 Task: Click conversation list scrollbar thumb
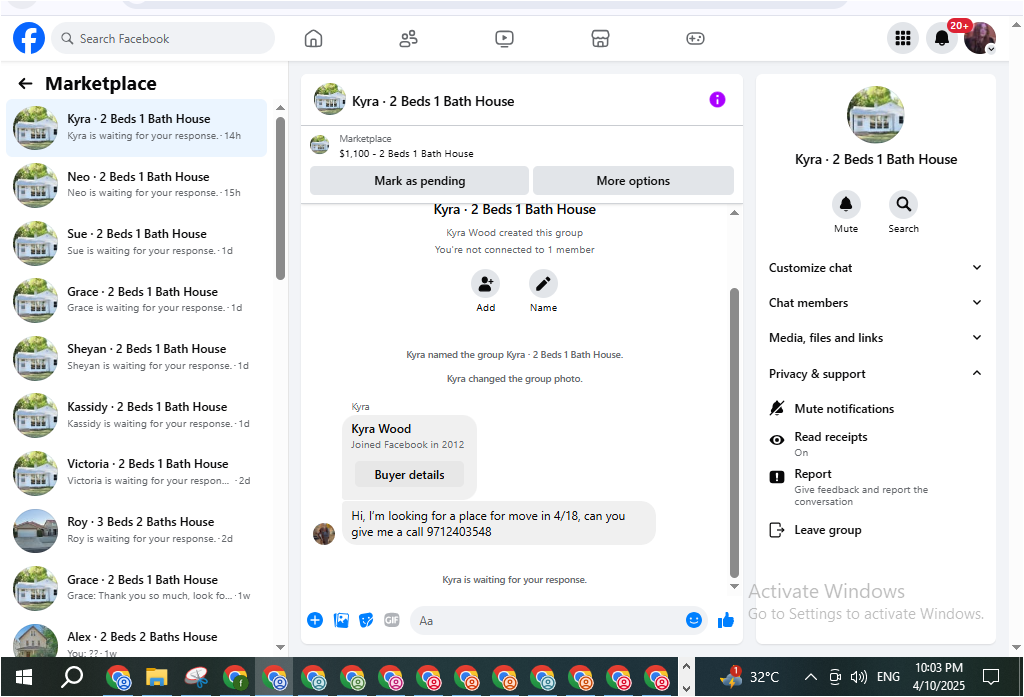[280, 198]
